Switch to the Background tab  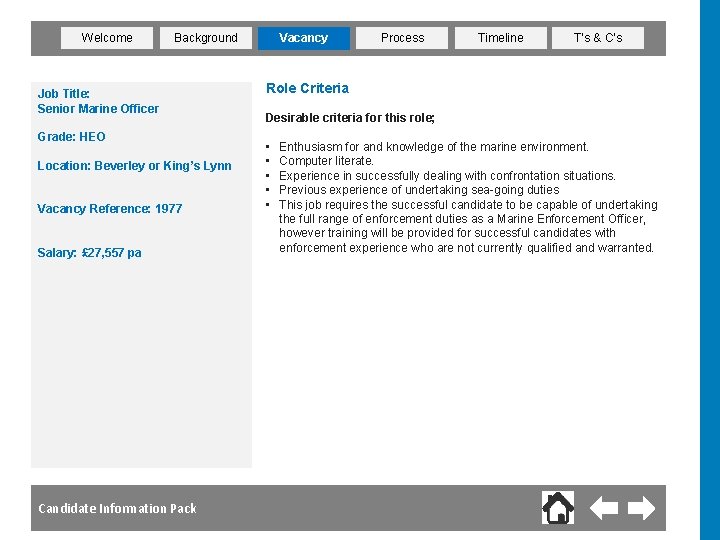click(x=206, y=38)
